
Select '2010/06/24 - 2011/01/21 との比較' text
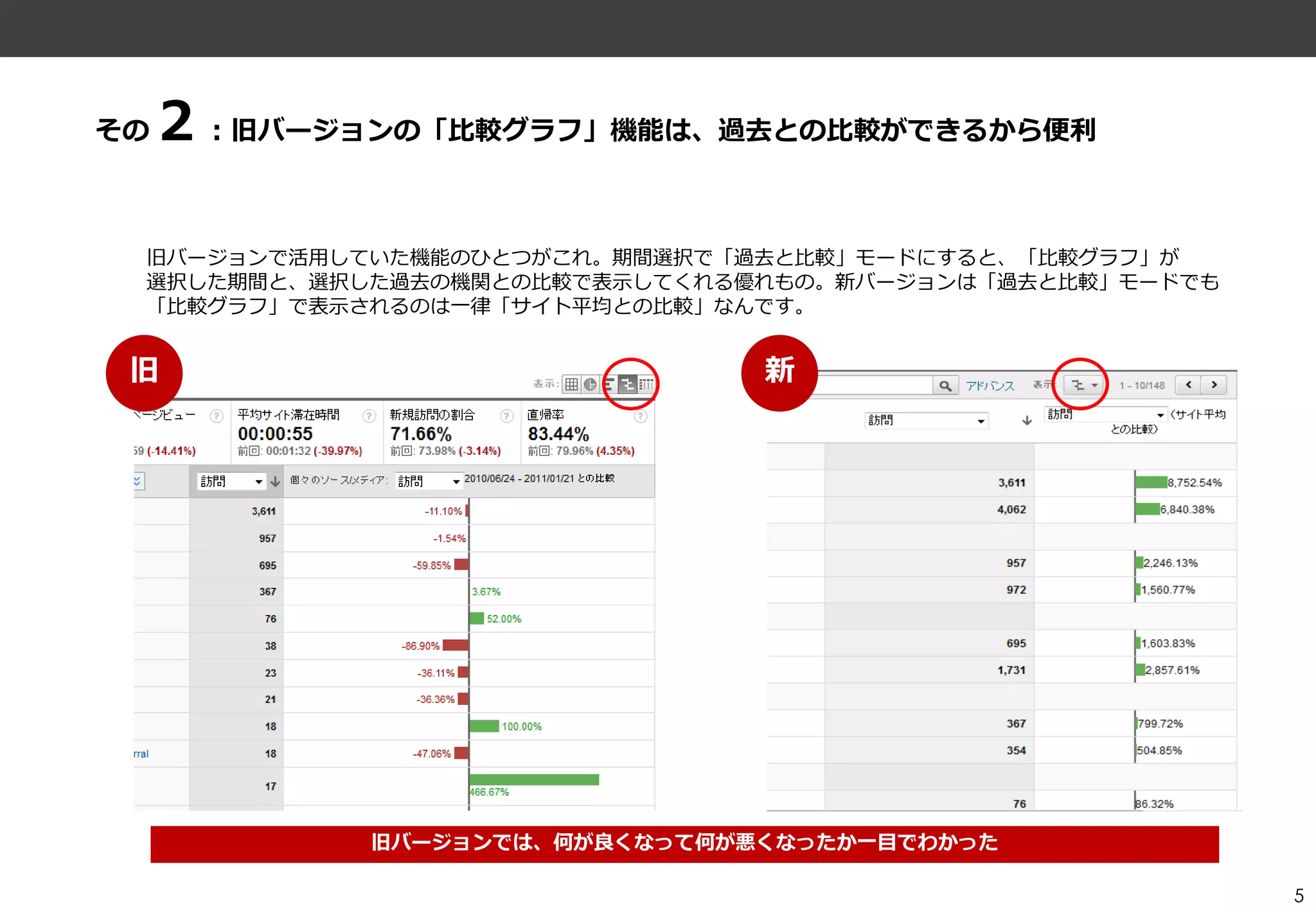click(539, 478)
